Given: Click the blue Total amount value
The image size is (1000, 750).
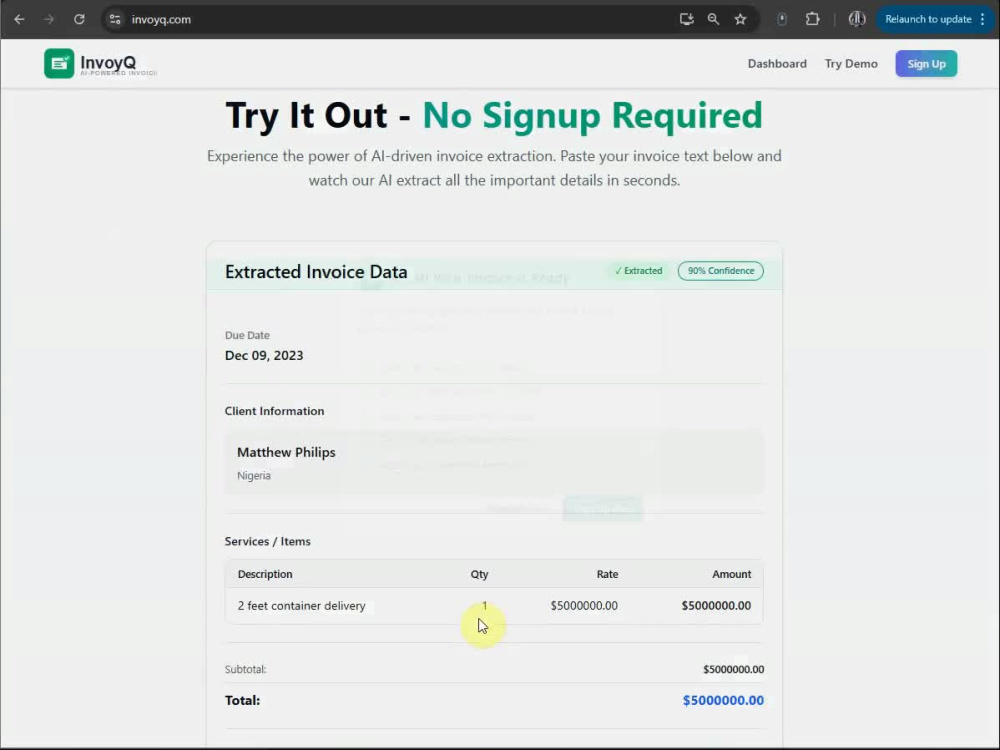Looking at the screenshot, I should [x=723, y=700].
